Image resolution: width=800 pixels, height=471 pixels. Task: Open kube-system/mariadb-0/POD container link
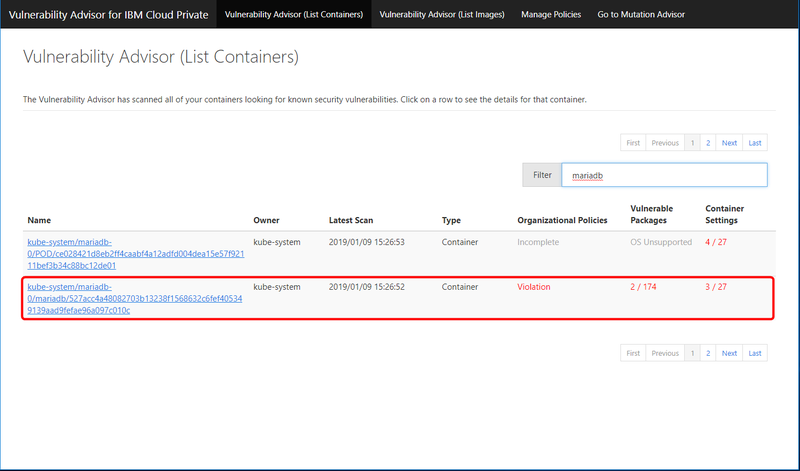point(136,254)
